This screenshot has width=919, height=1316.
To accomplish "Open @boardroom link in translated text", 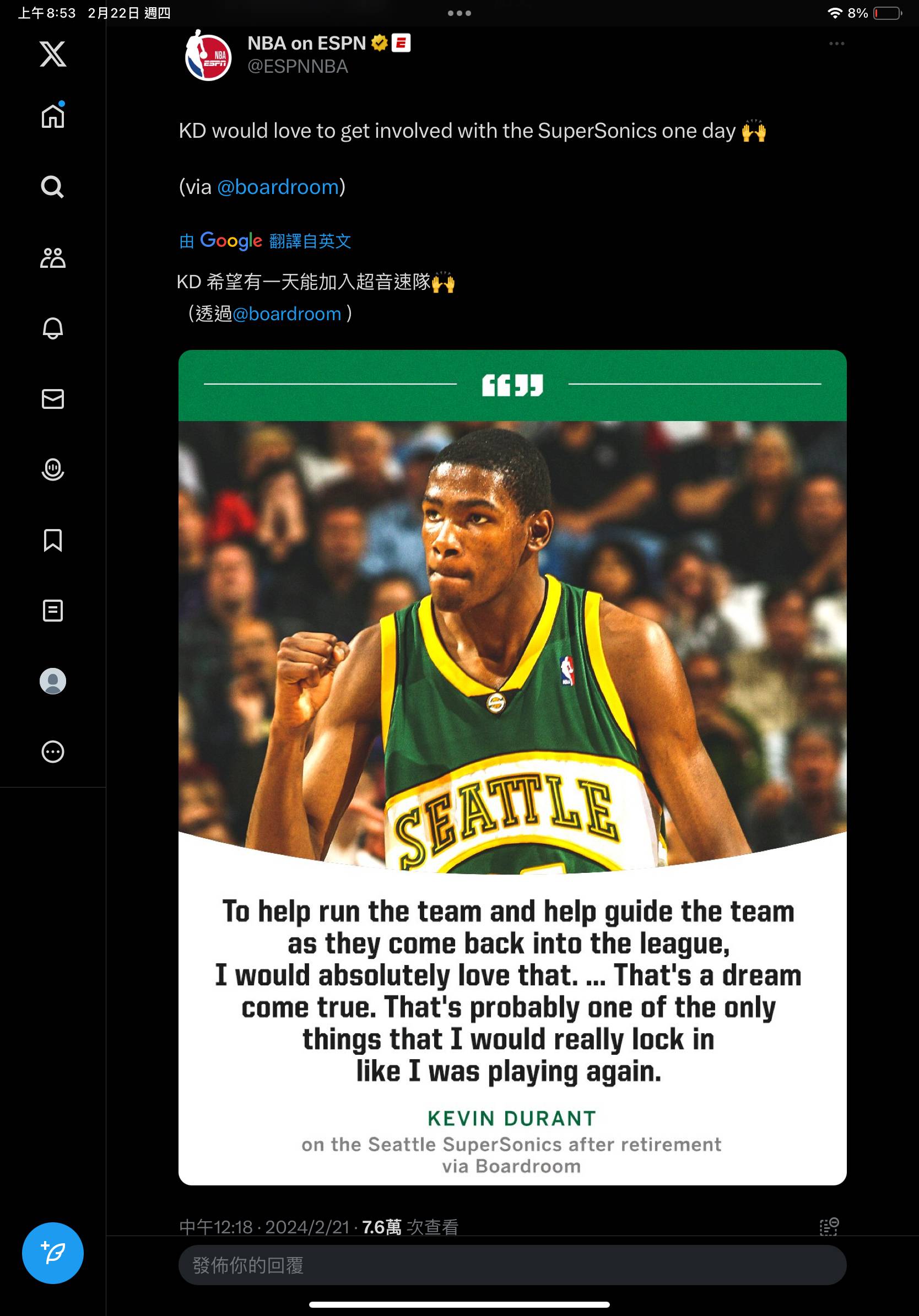I will click(x=286, y=314).
